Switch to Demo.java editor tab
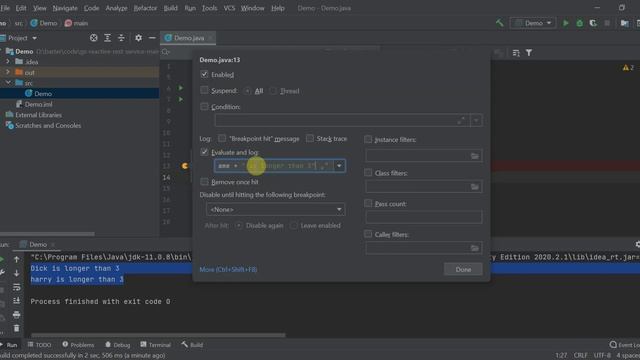 point(188,38)
